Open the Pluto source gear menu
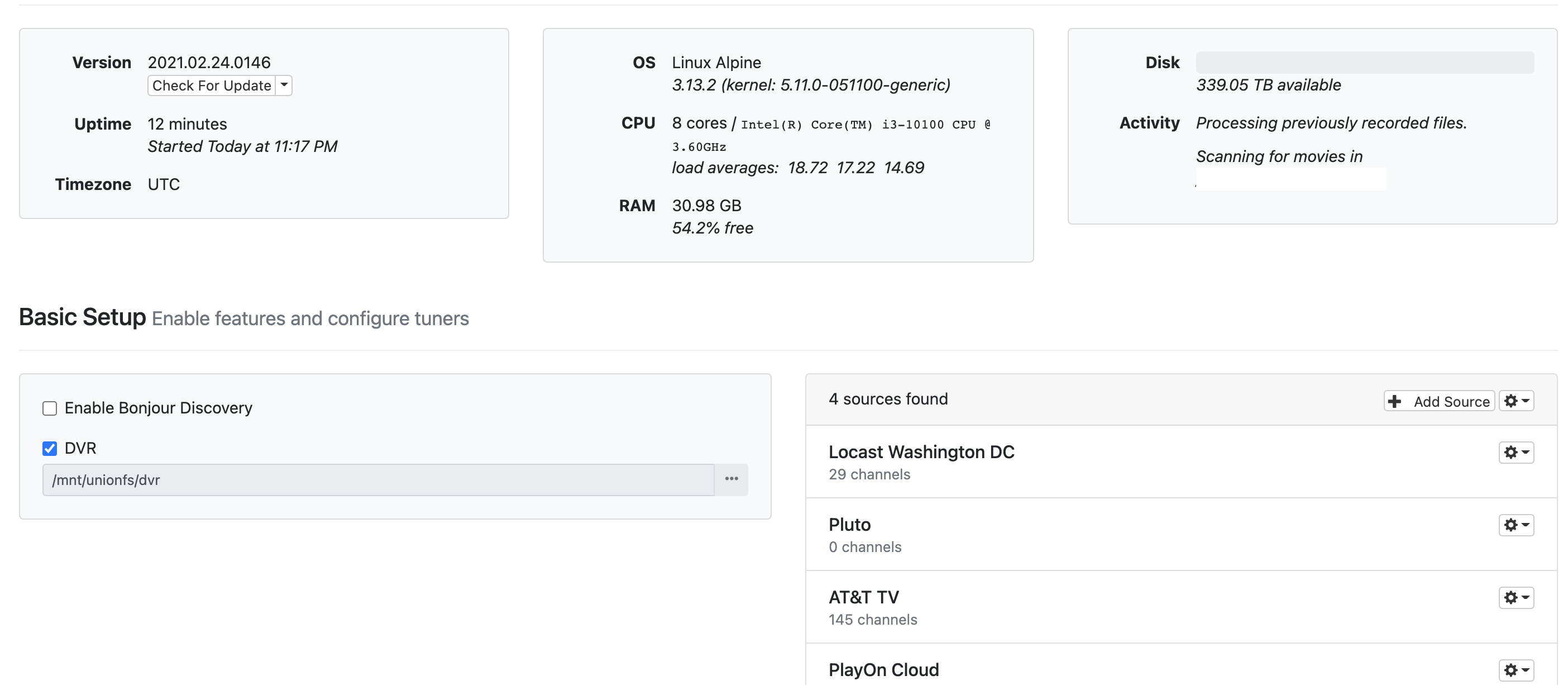Image resolution: width=1568 pixels, height=685 pixels. pyautogui.click(x=1516, y=525)
